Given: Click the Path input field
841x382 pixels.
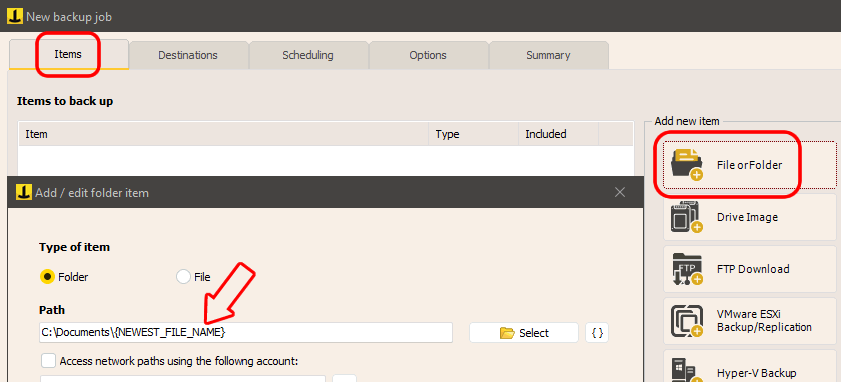Looking at the screenshot, I should pos(246,333).
